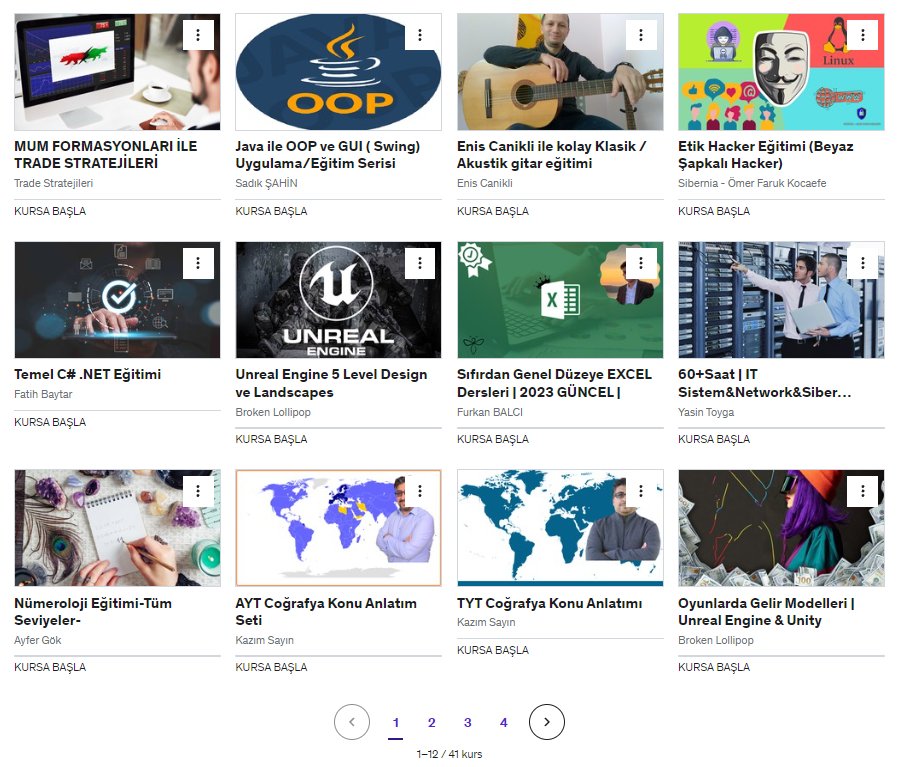Open the AYT Coğrafya world map thumbnail
Viewport: 897px width, 767px height.
pyautogui.click(x=338, y=528)
